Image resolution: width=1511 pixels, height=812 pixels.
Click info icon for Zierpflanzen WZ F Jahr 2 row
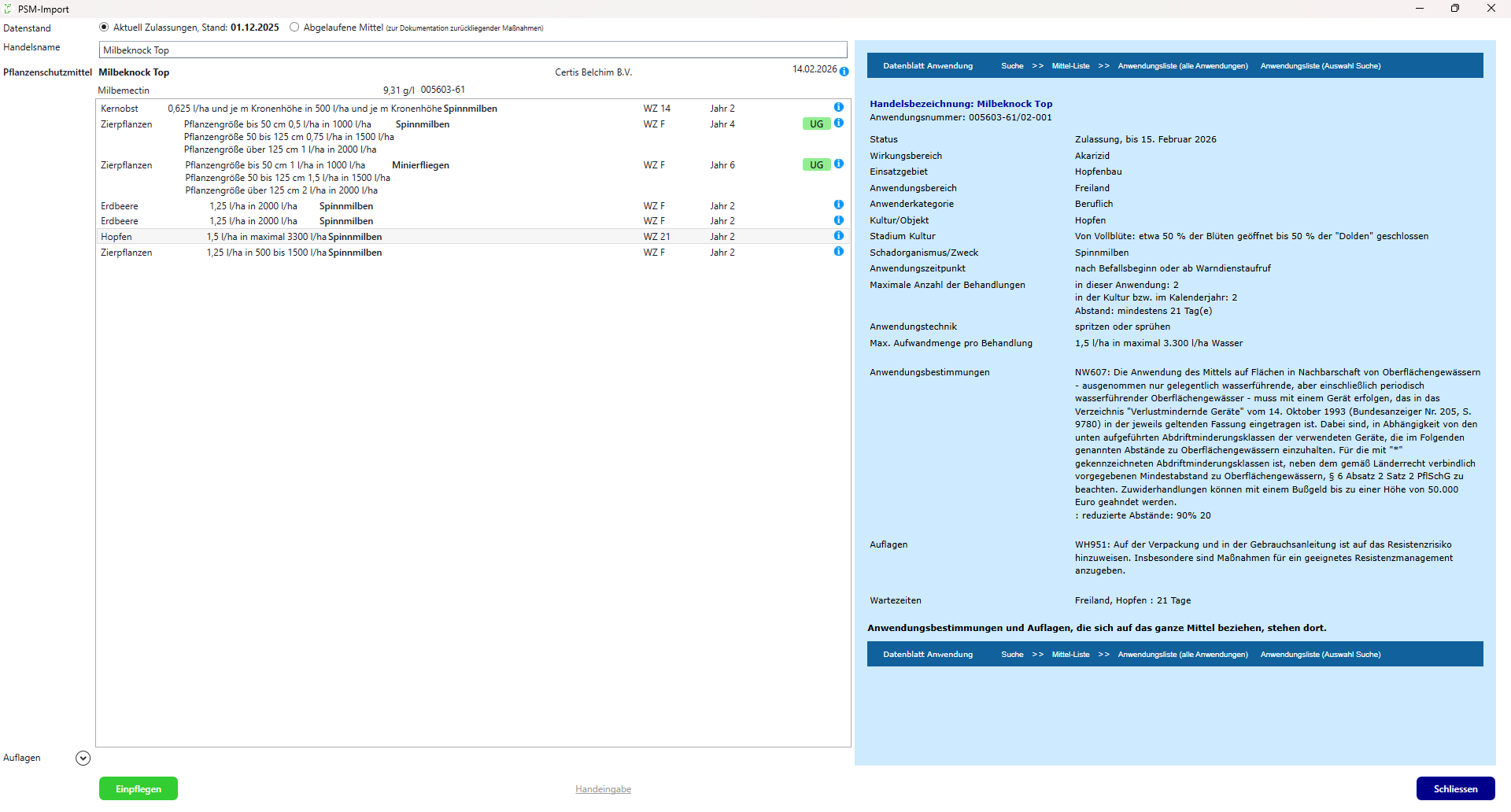click(x=838, y=252)
